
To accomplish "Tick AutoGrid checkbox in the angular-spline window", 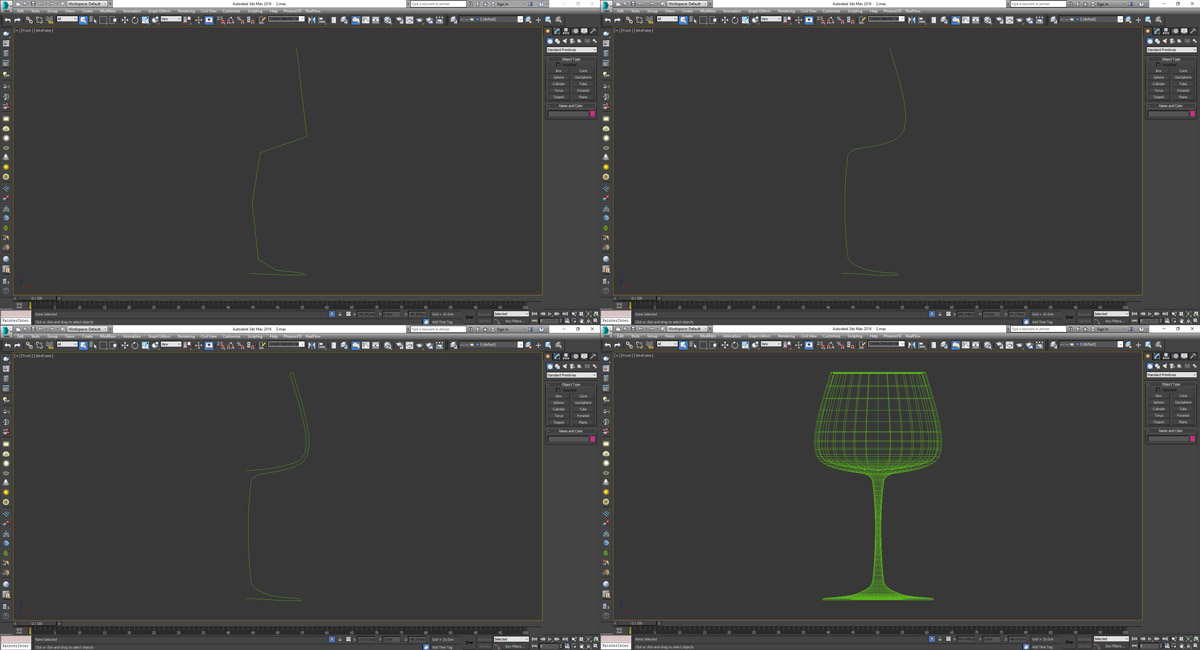I will click(558, 65).
